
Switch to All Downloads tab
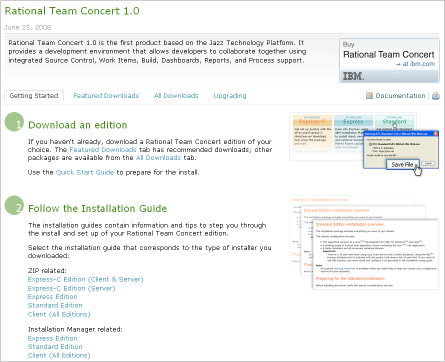(x=176, y=96)
